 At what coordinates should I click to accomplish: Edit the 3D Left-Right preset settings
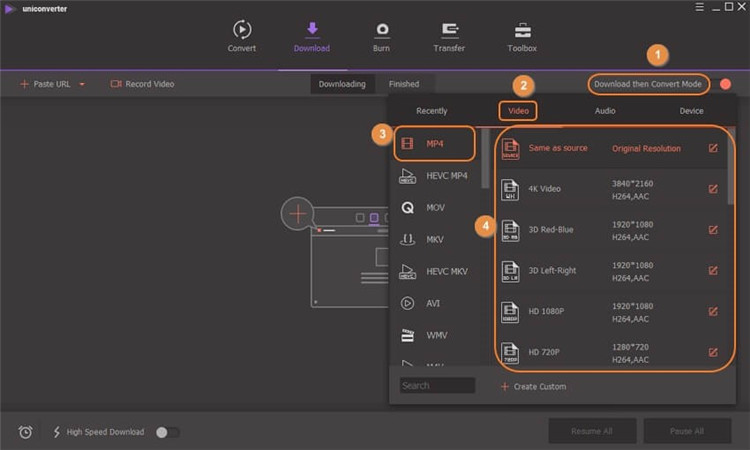713,271
